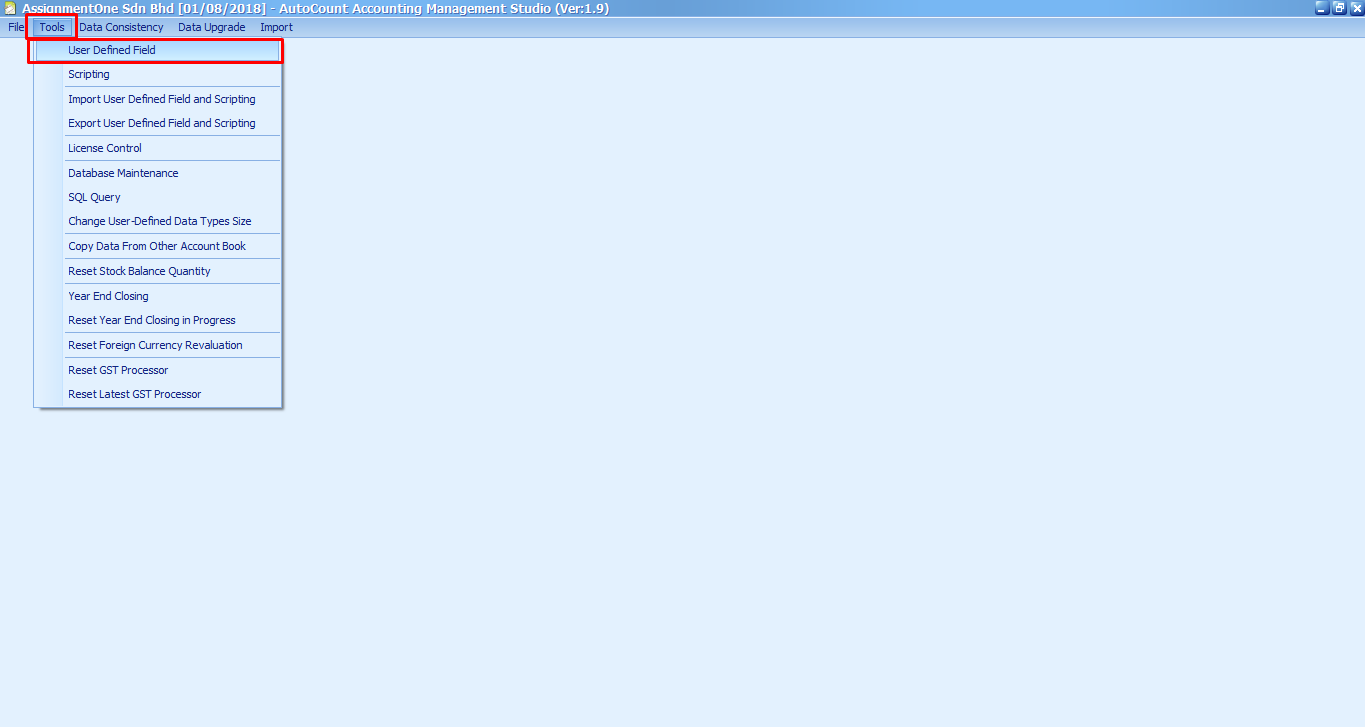Close the open Tools menu

(x=52, y=27)
